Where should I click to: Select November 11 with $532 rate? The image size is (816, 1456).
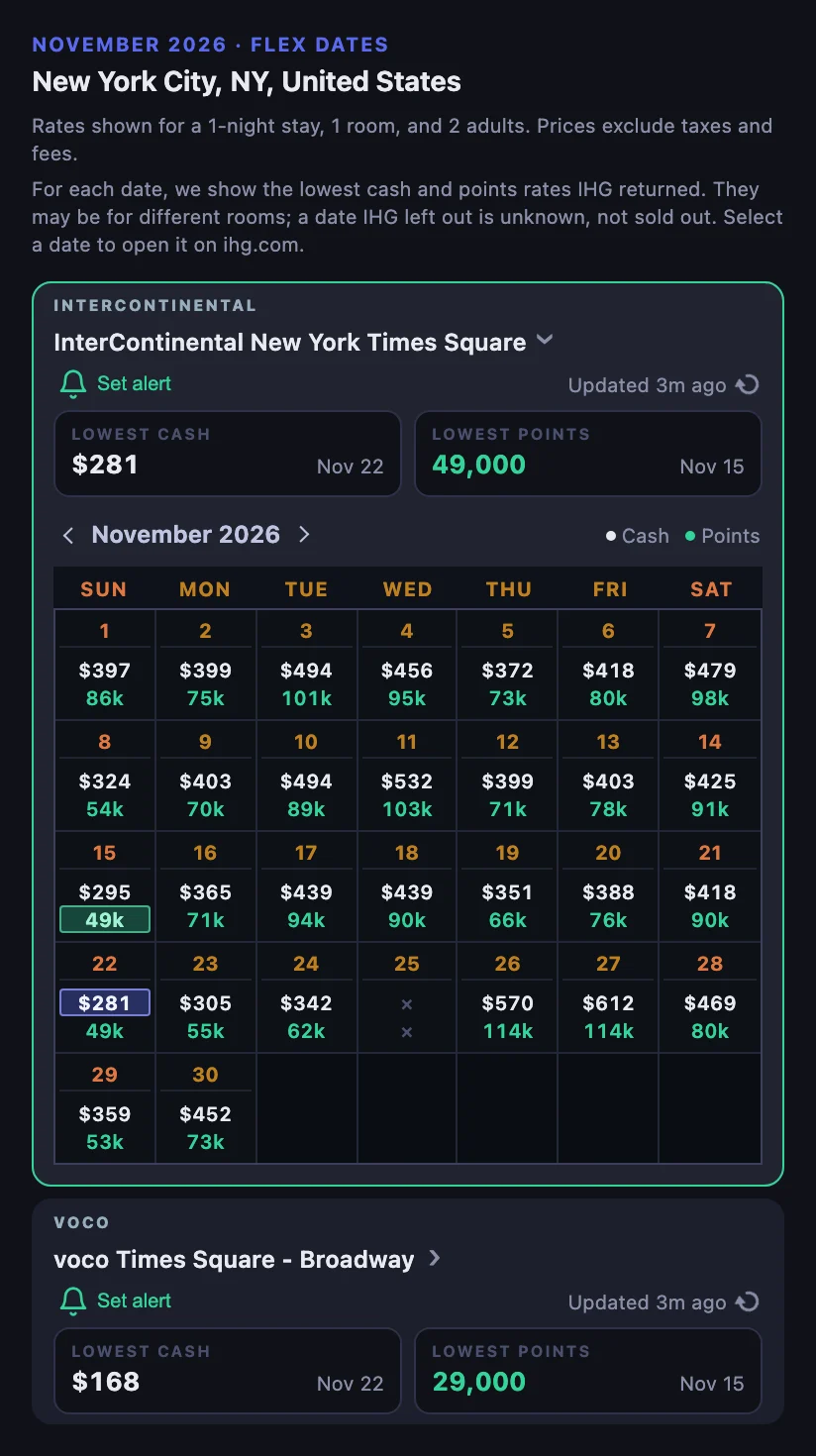click(x=407, y=776)
